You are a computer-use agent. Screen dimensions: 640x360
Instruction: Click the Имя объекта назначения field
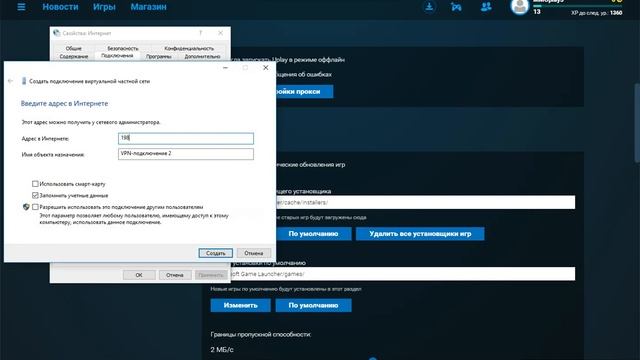[x=186, y=154]
